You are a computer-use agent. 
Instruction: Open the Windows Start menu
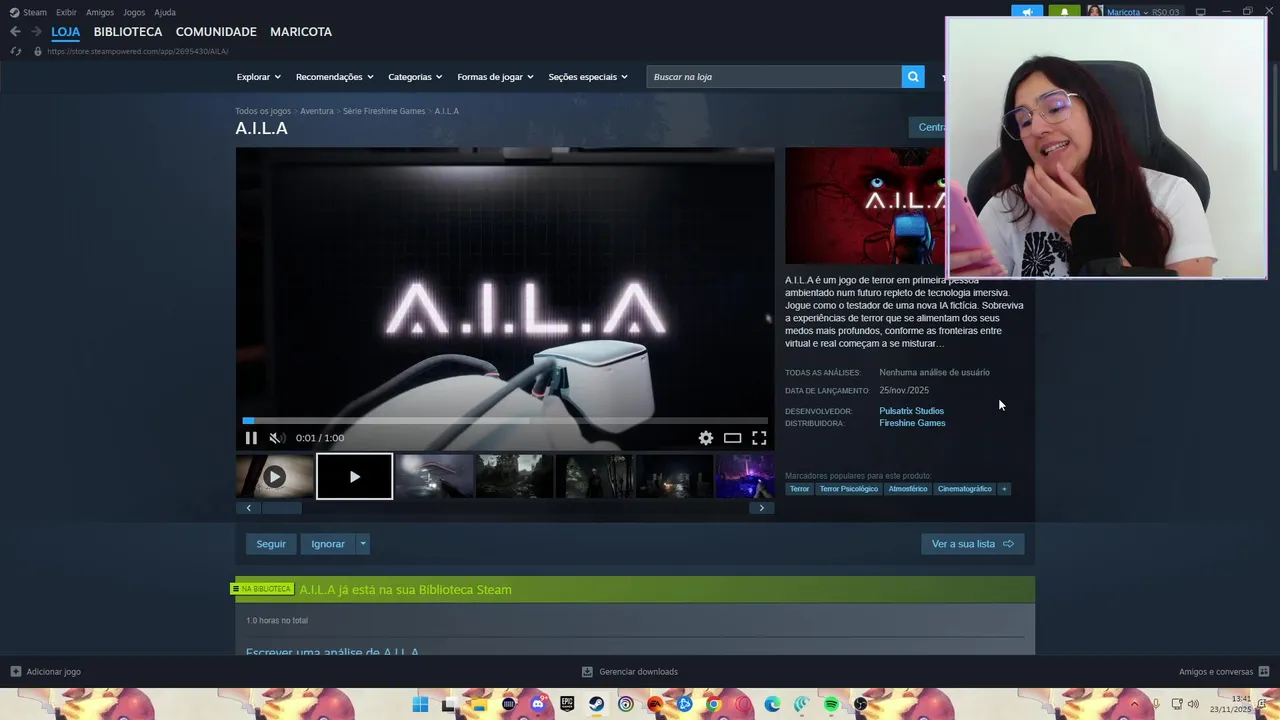(420, 705)
